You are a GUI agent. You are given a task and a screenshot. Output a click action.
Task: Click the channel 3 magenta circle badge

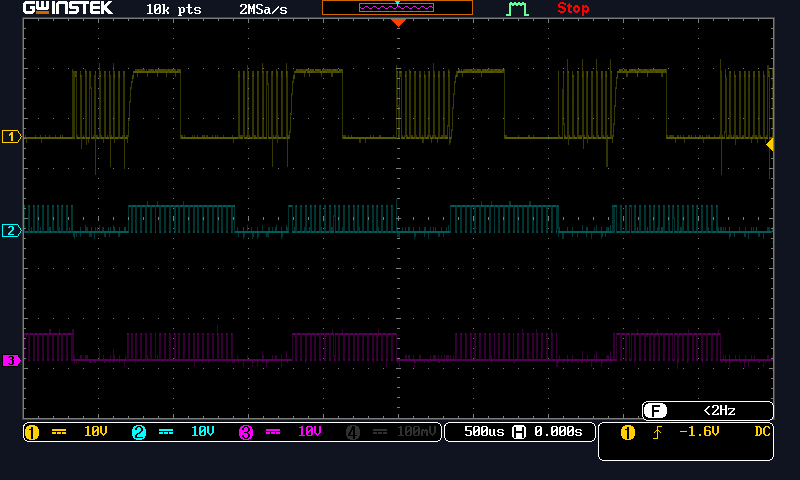point(246,433)
